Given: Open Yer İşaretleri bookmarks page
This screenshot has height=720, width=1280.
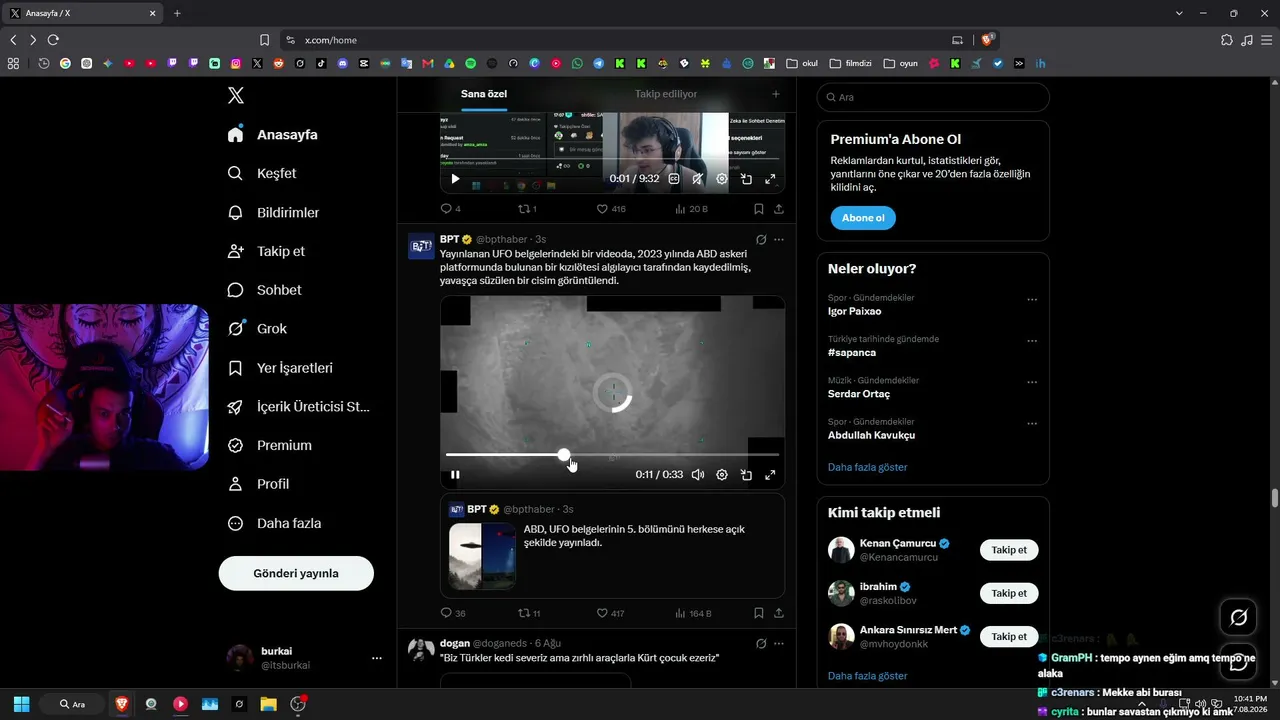Looking at the screenshot, I should click(x=281, y=368).
